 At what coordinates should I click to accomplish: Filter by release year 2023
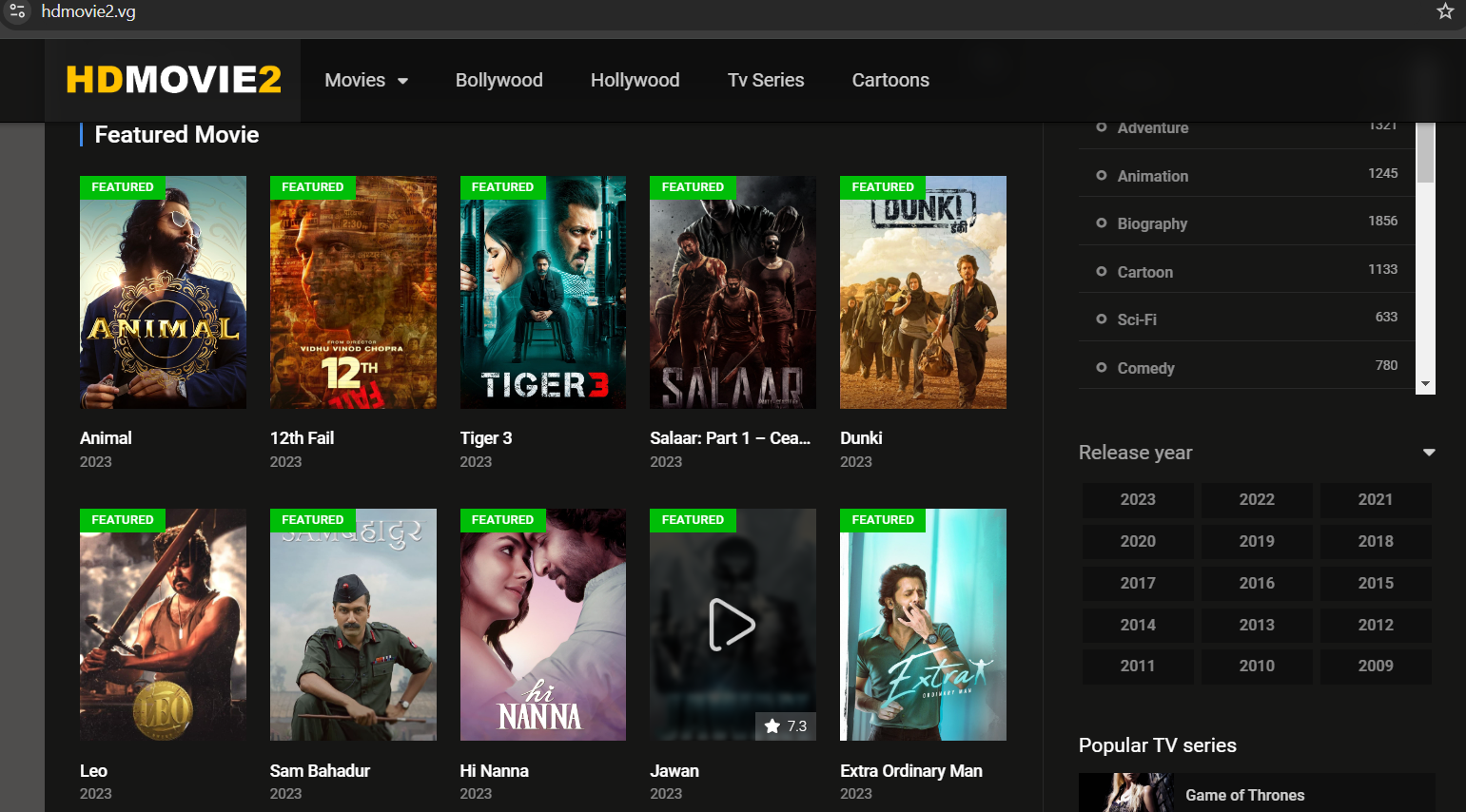click(1138, 499)
